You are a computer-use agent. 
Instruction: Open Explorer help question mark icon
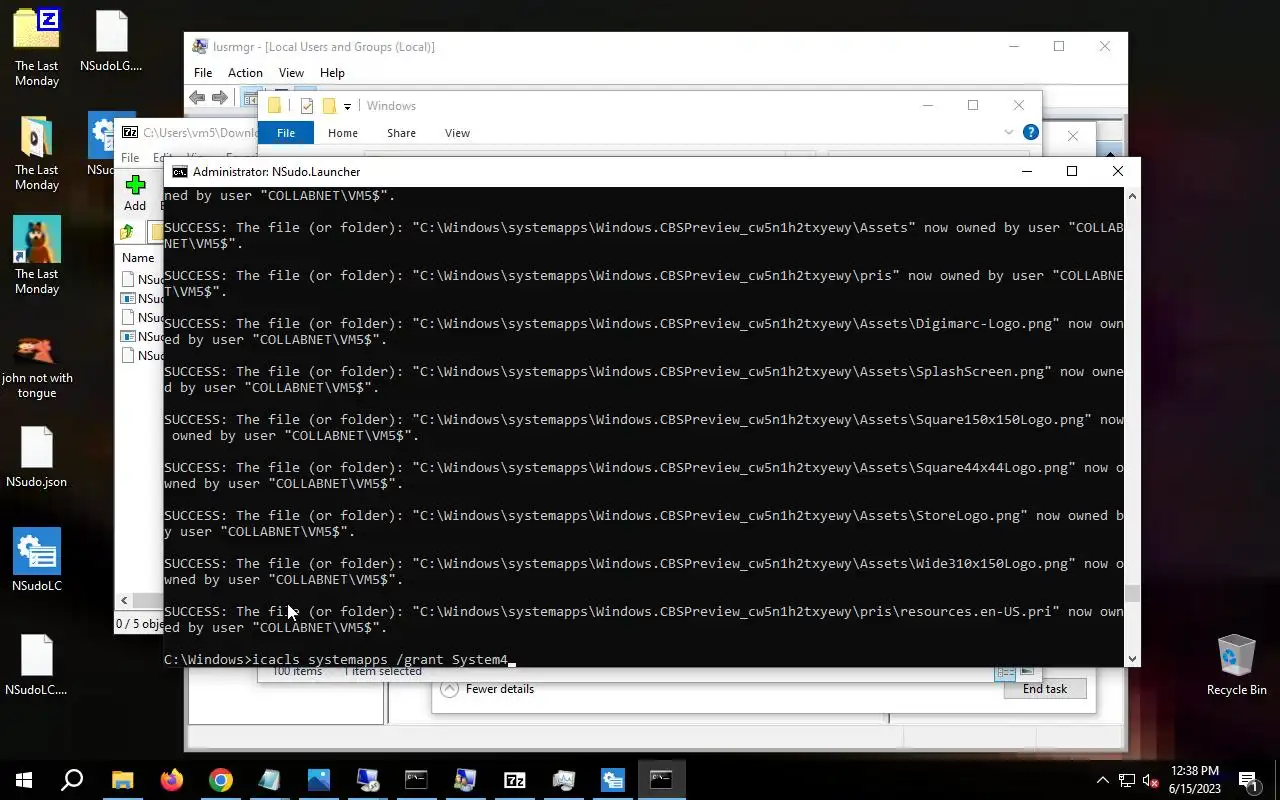pyautogui.click(x=1031, y=132)
